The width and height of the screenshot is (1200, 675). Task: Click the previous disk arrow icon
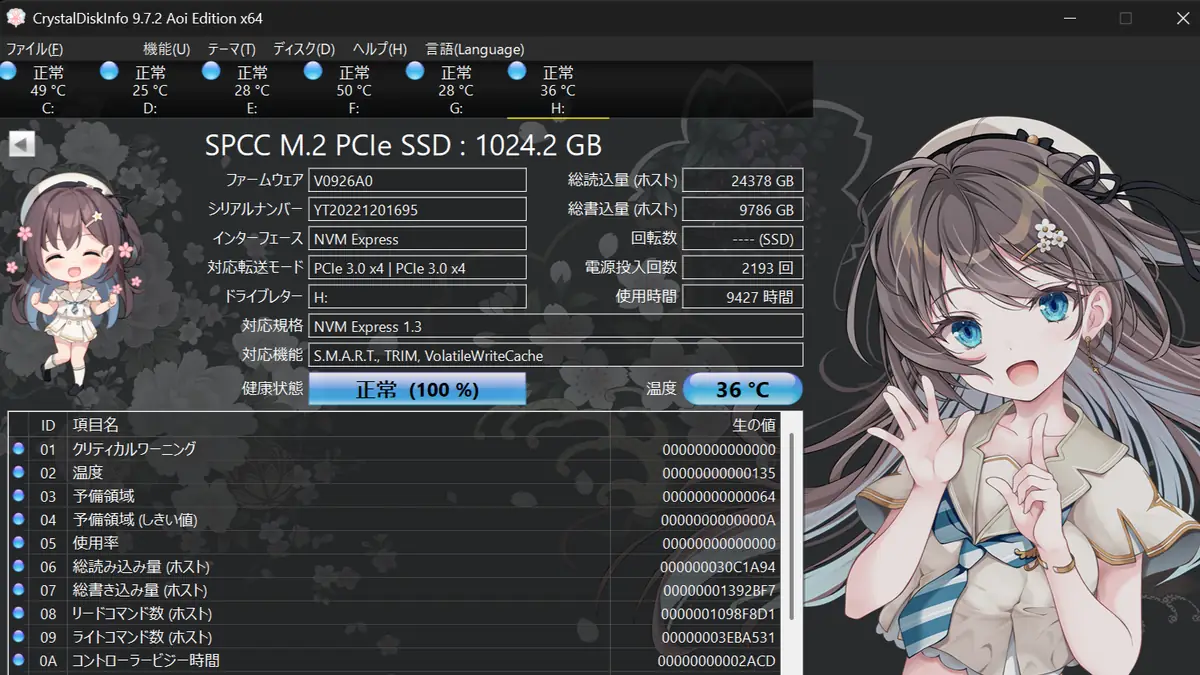click(x=21, y=145)
